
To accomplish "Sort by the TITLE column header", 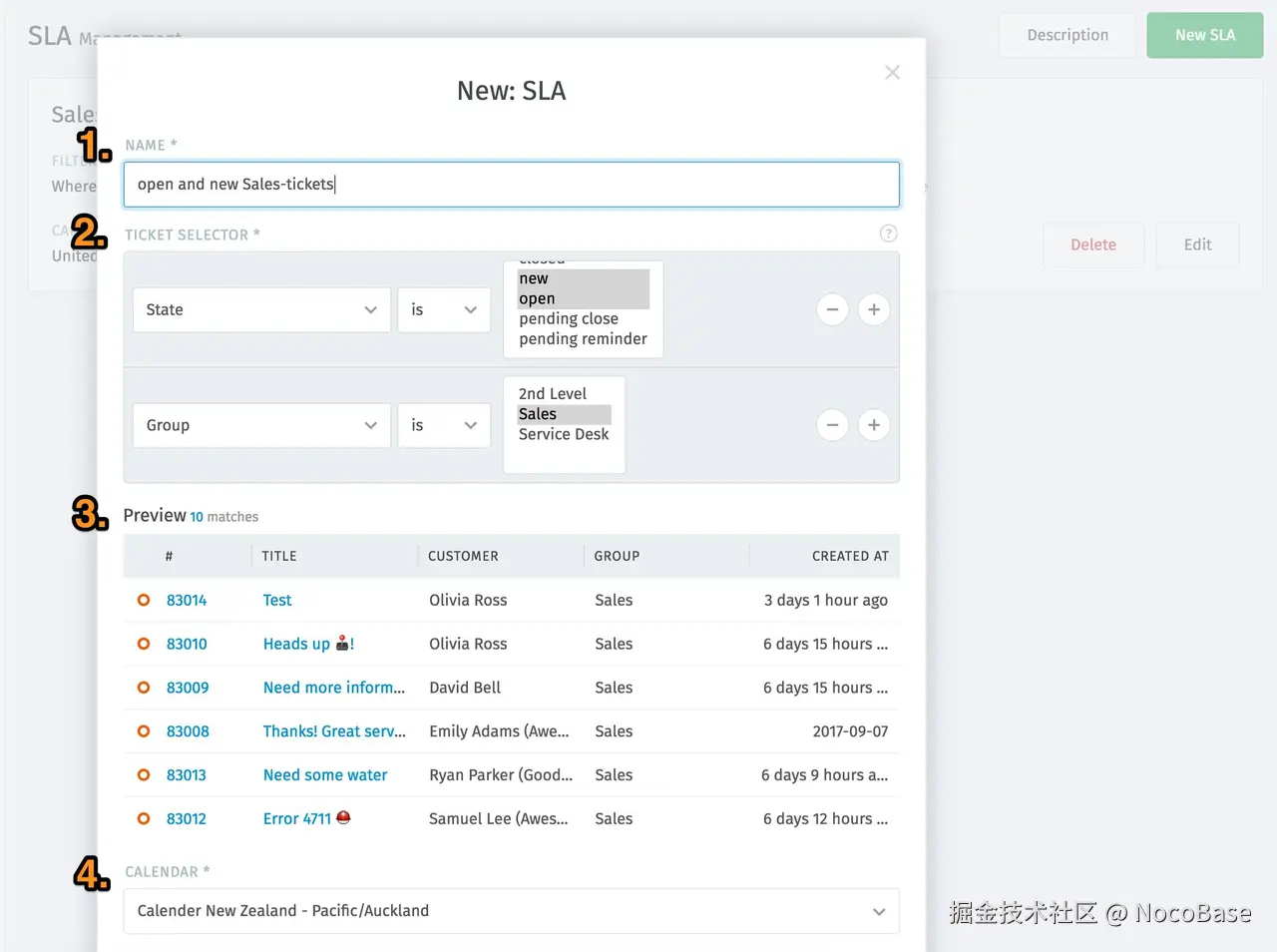I will click(x=279, y=556).
